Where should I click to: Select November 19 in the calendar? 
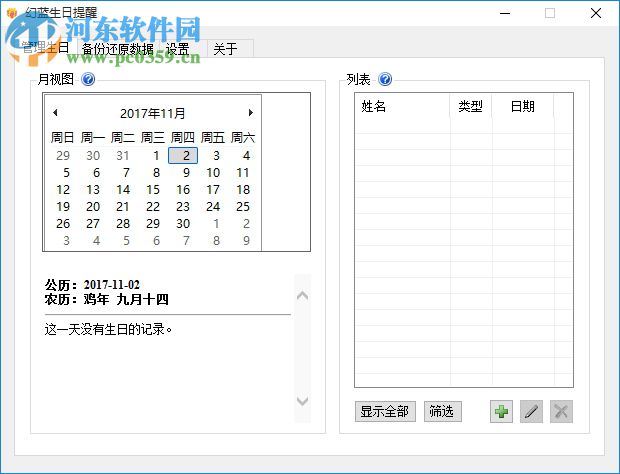pyautogui.click(x=63, y=207)
